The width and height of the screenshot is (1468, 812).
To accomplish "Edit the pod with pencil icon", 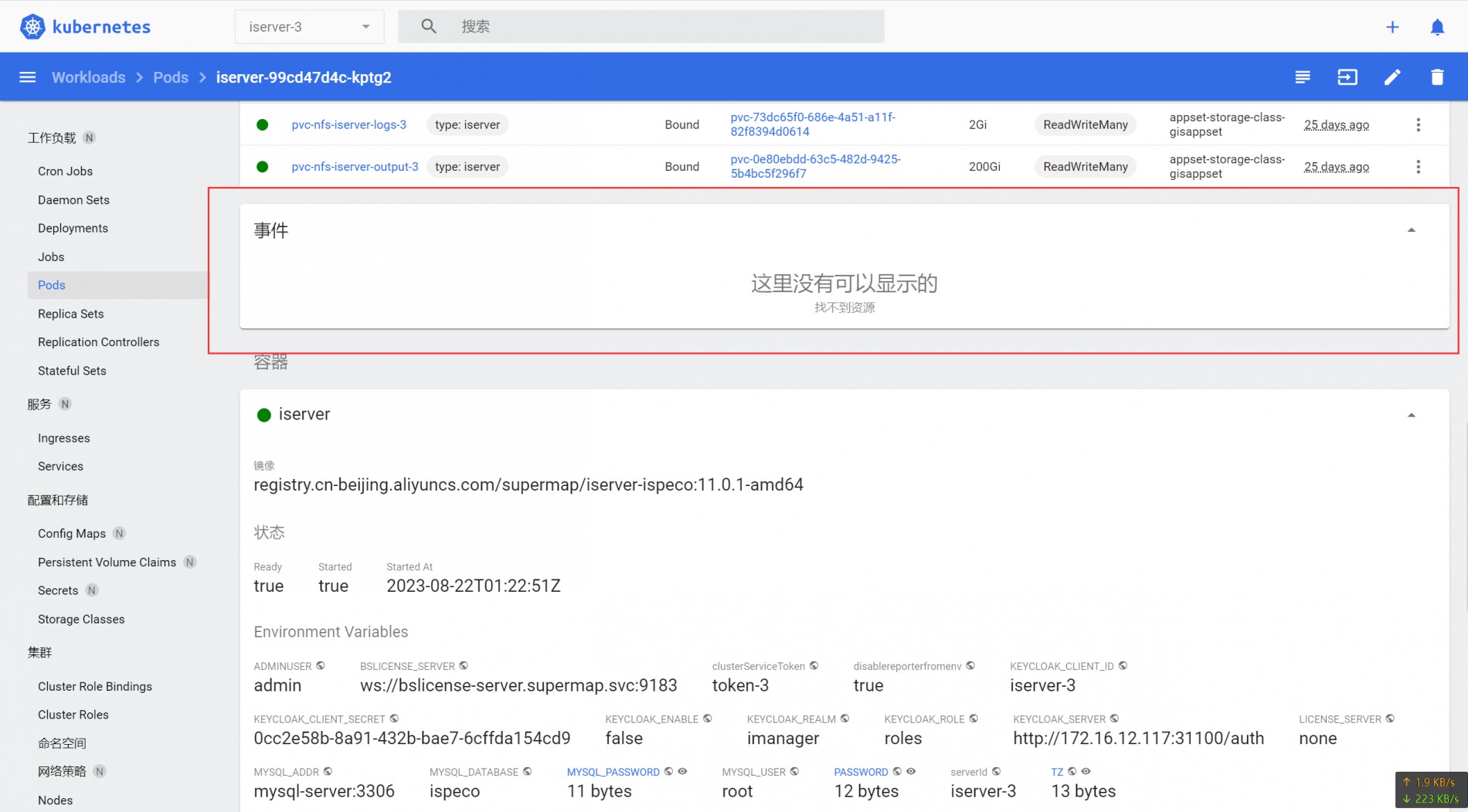I will point(1392,77).
